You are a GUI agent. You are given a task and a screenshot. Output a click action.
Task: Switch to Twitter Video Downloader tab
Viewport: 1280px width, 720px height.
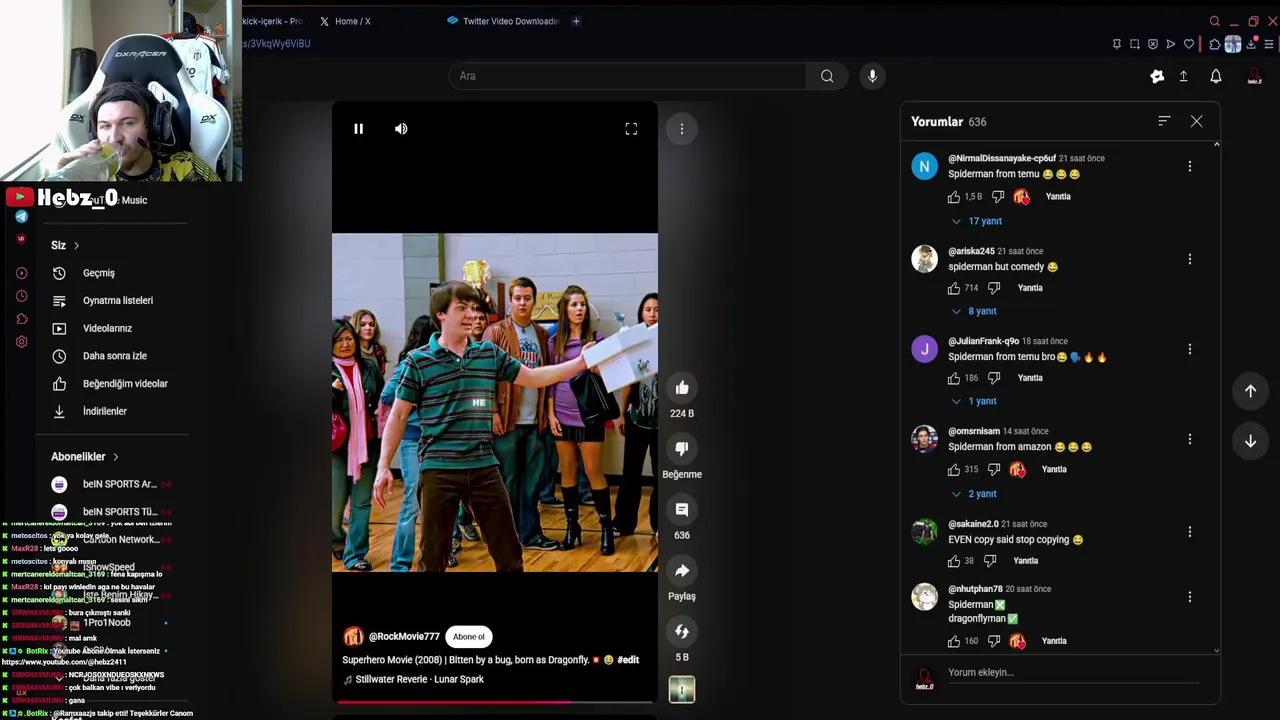tap(503, 21)
